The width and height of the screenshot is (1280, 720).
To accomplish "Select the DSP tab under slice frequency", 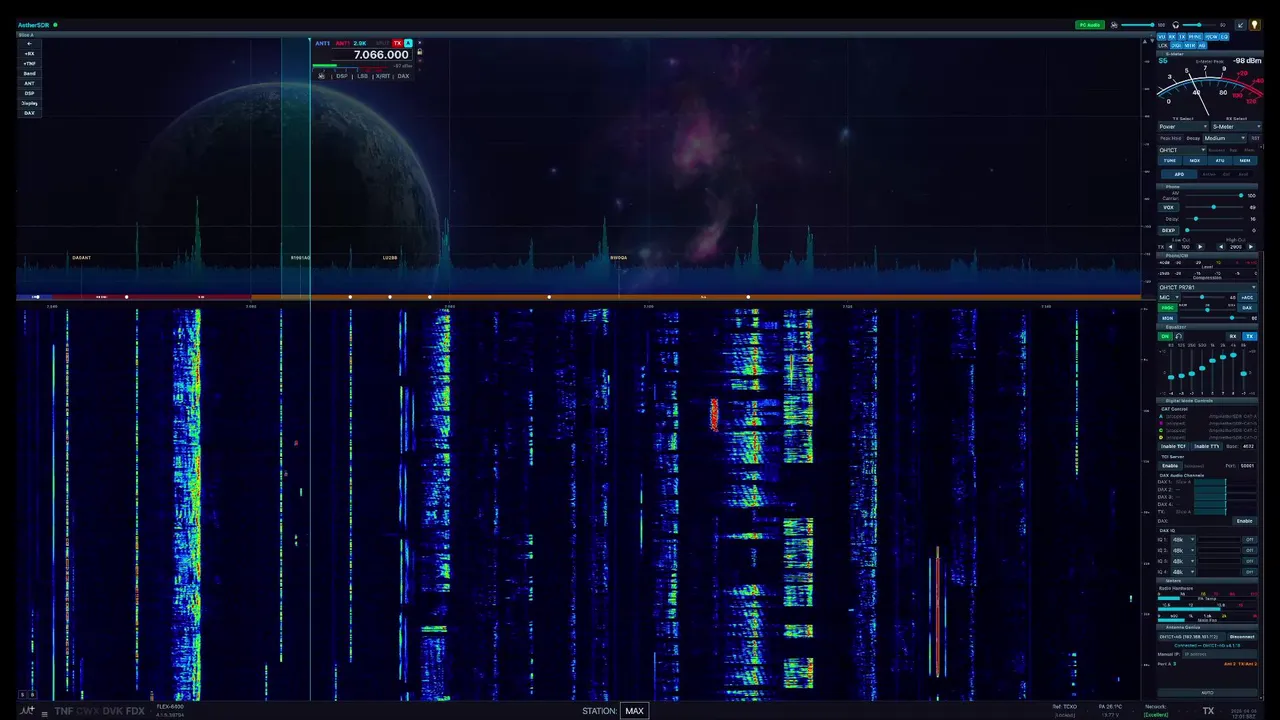I will 342,76.
